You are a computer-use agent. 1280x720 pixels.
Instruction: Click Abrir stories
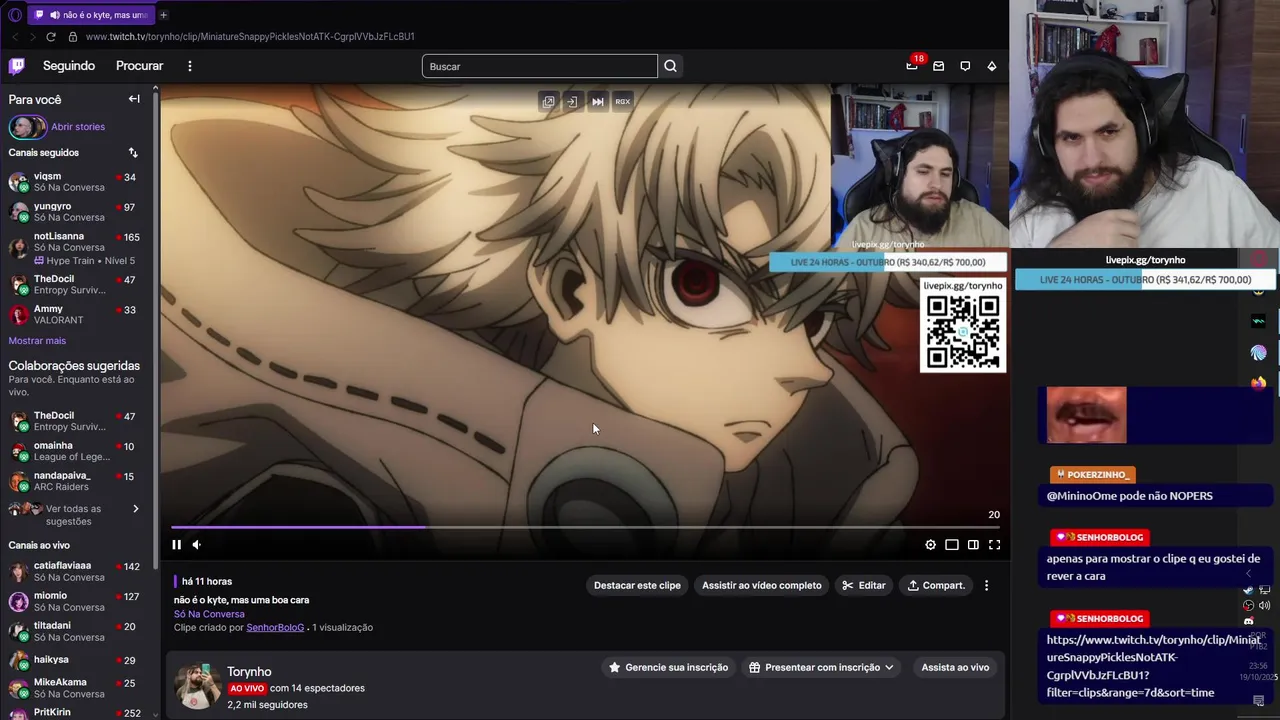click(x=78, y=127)
